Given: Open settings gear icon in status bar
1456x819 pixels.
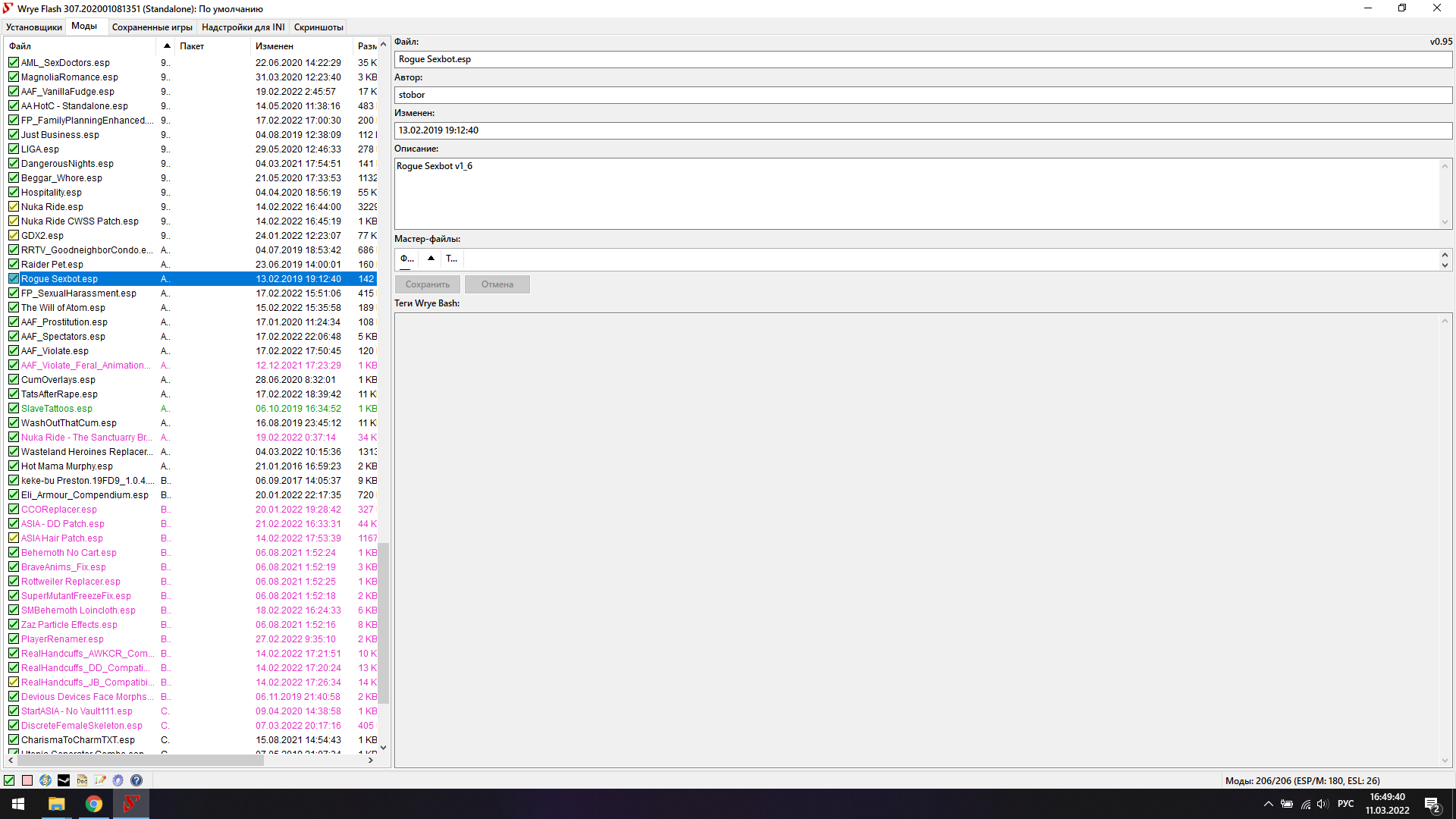Looking at the screenshot, I should [x=118, y=780].
